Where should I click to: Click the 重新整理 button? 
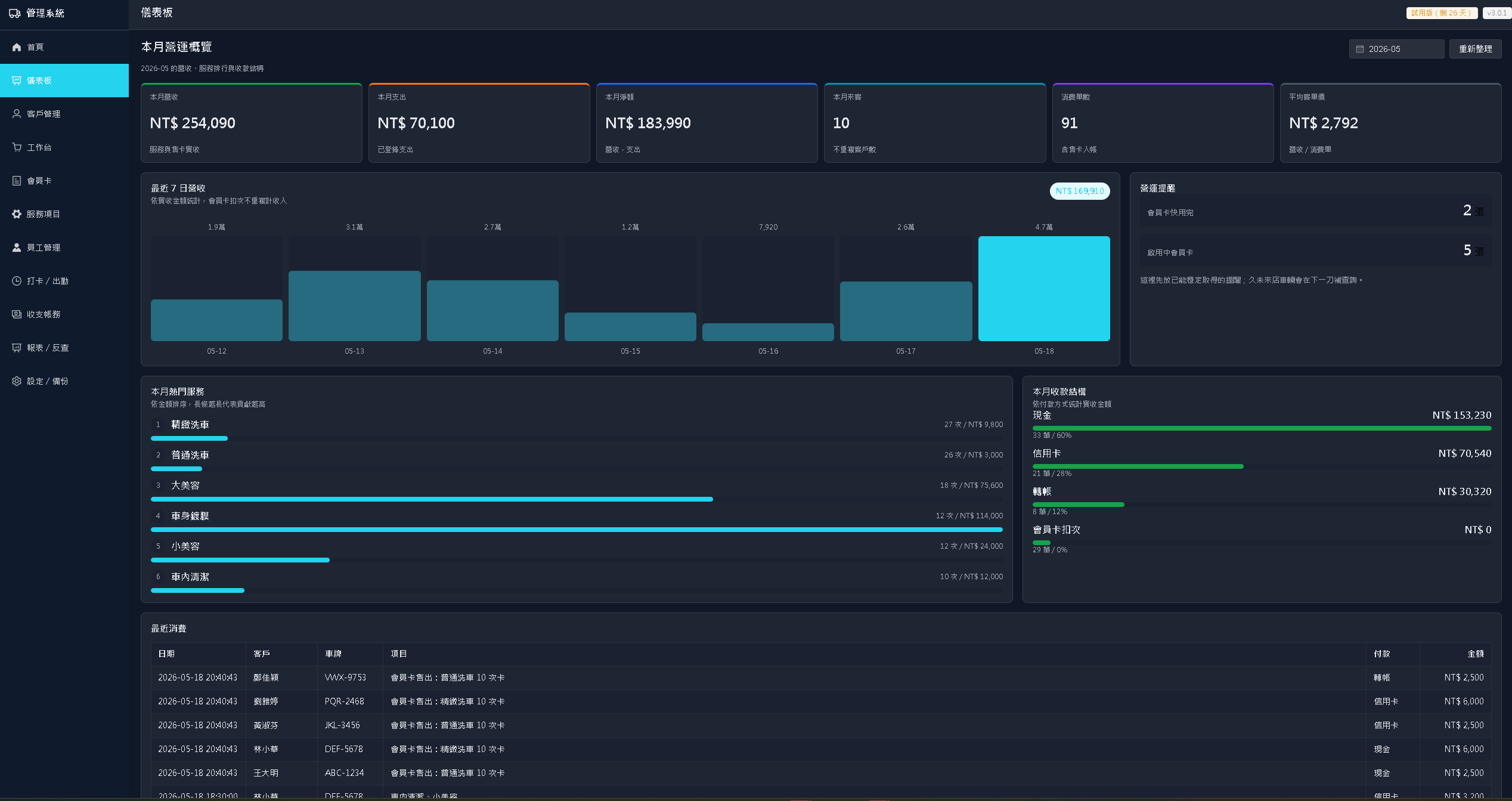1475,49
